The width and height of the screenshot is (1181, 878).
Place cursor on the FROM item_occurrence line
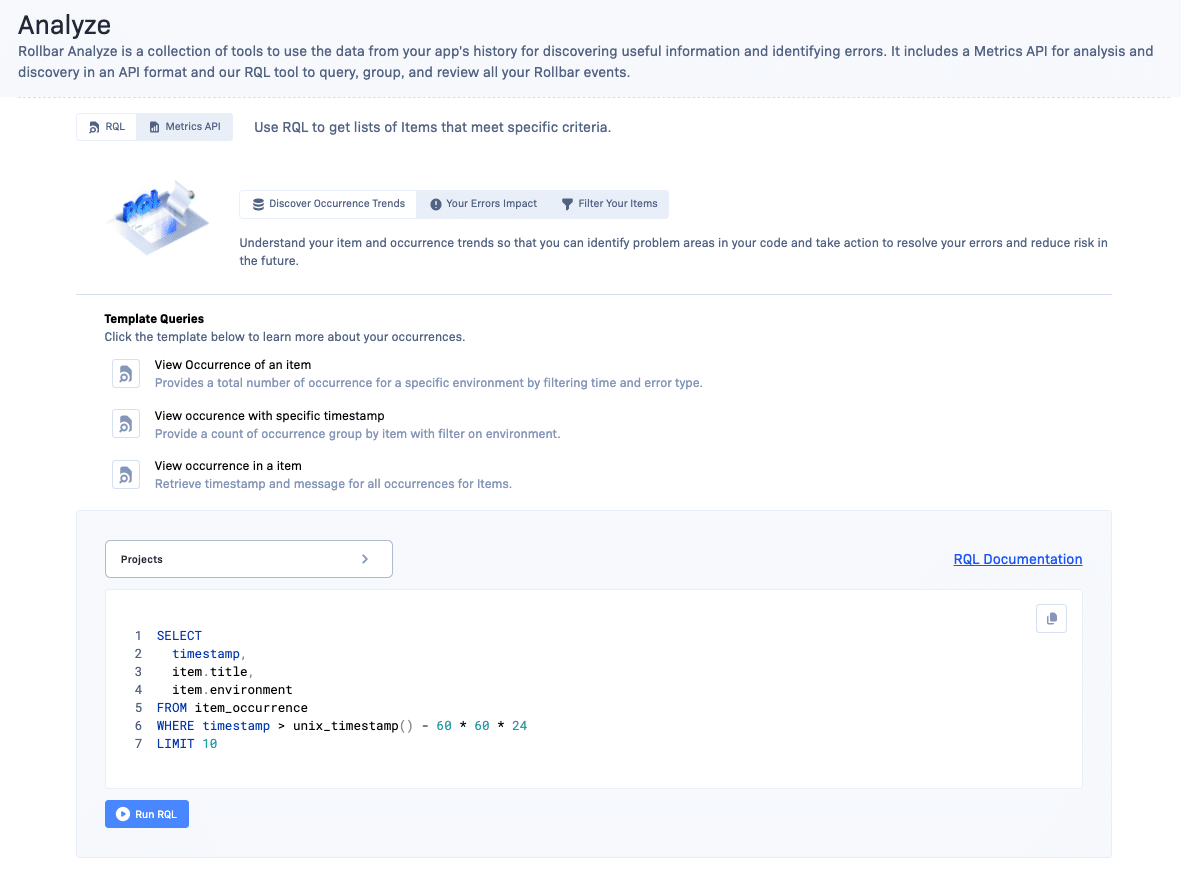[x=232, y=708]
